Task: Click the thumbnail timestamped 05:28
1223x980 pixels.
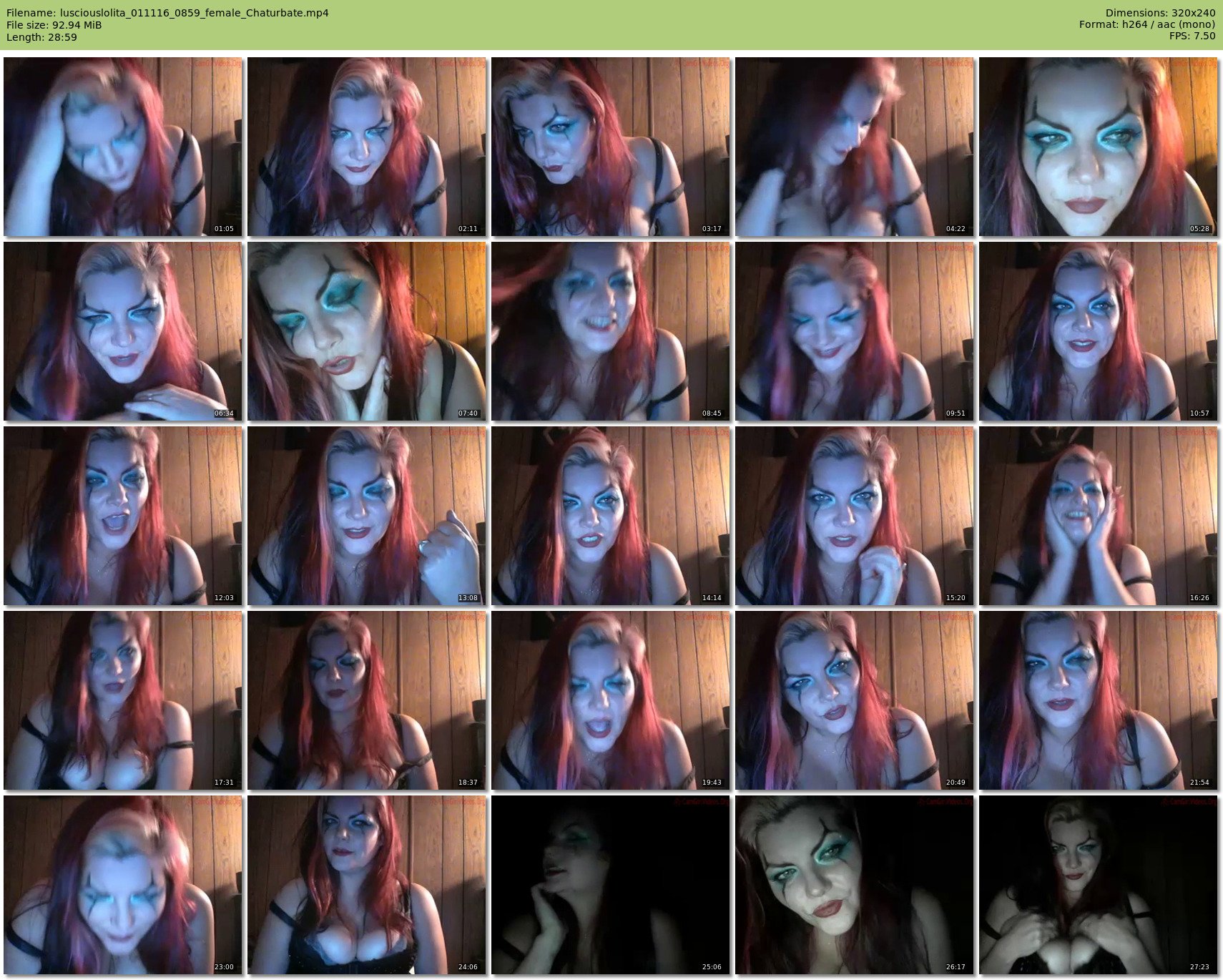Action: tap(1099, 147)
